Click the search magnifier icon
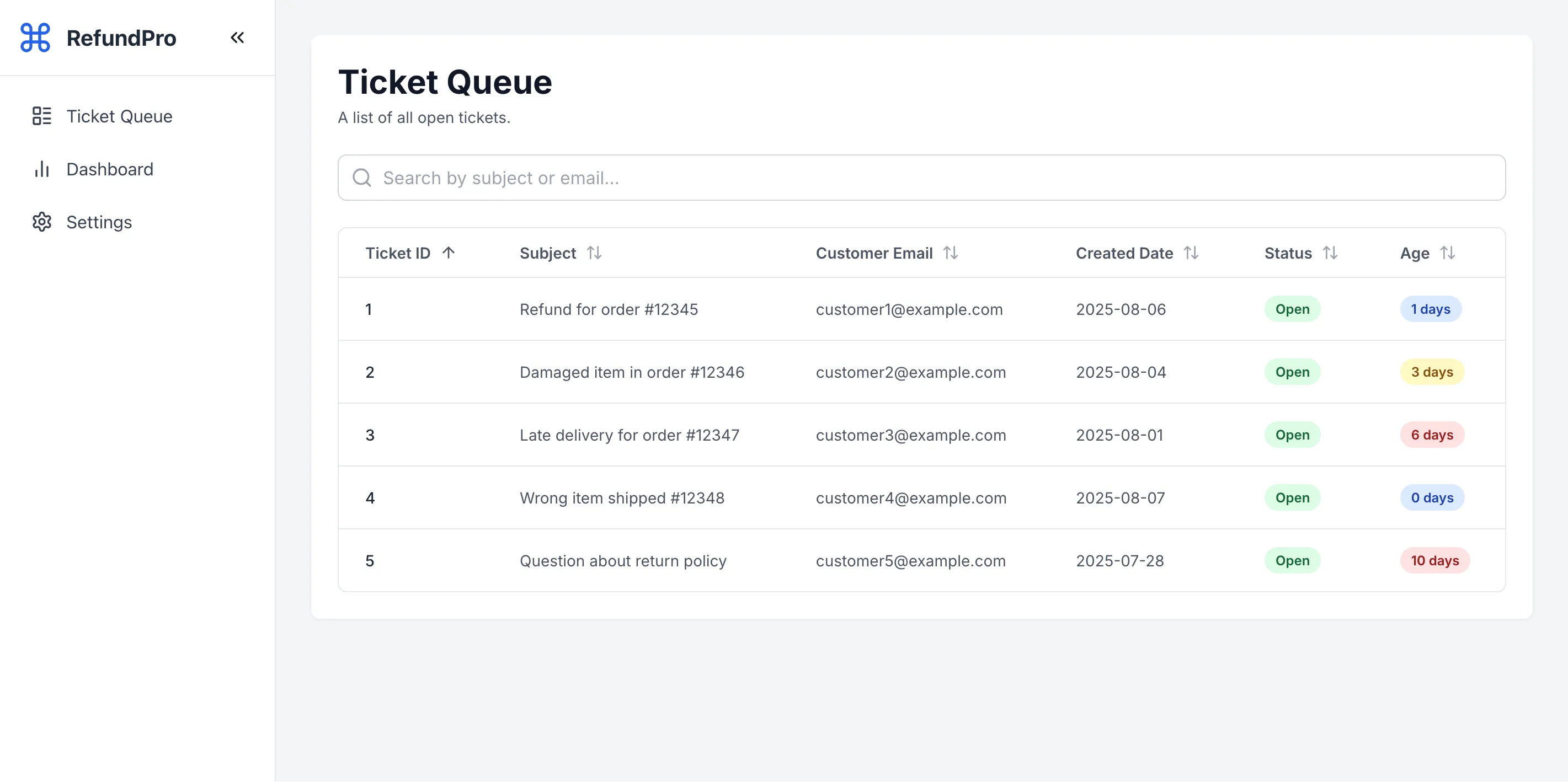Viewport: 1568px width, 782px height. (x=361, y=178)
